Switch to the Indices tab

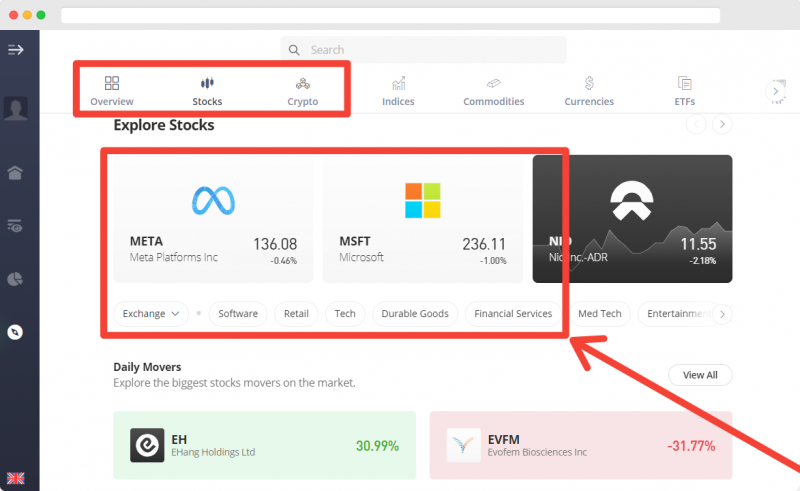398,91
